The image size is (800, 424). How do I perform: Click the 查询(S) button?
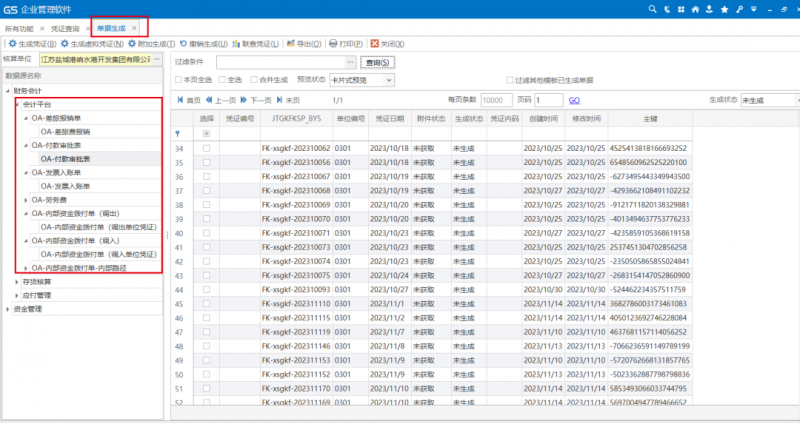point(378,62)
